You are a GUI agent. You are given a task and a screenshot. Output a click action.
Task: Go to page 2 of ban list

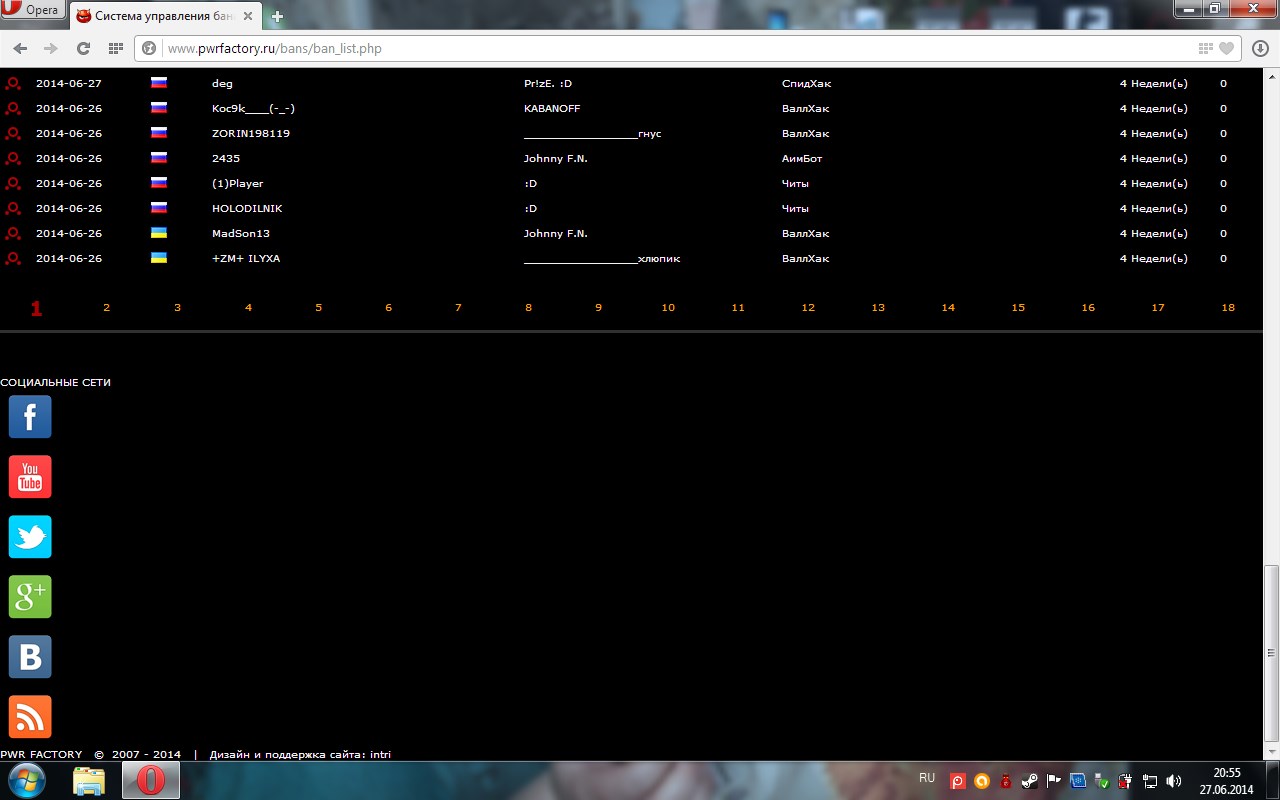tap(106, 308)
